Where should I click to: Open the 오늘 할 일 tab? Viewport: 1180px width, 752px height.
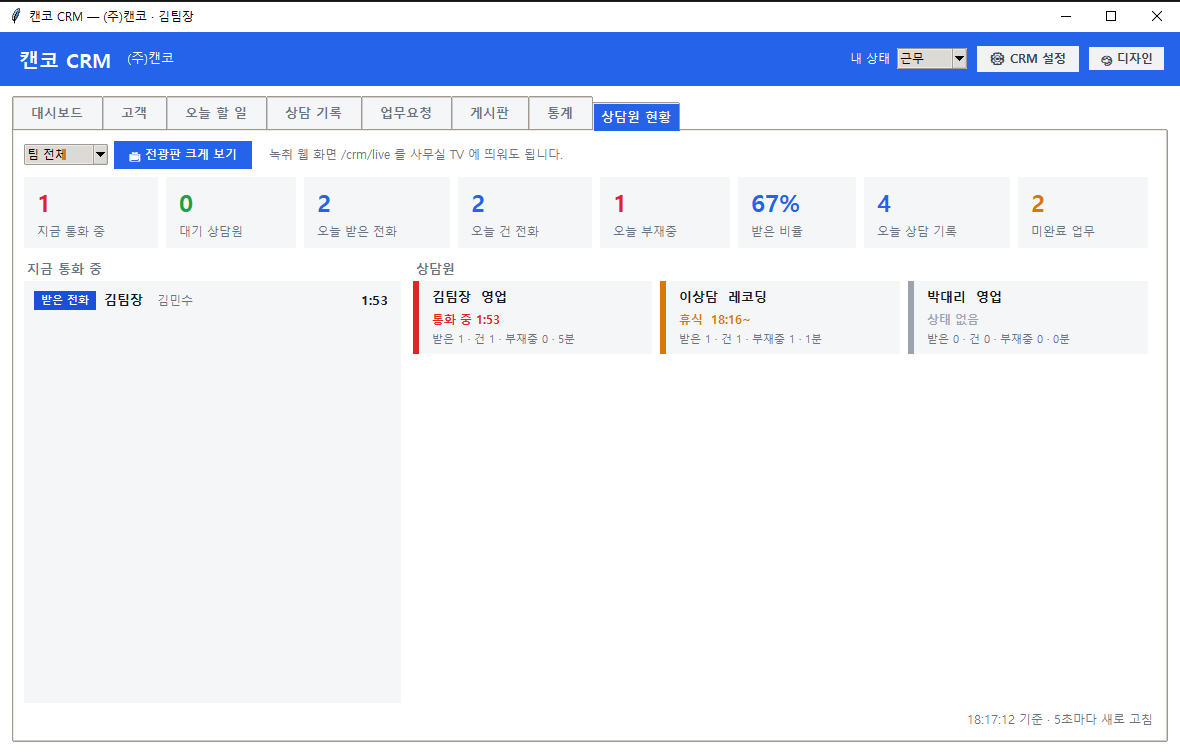click(x=216, y=113)
